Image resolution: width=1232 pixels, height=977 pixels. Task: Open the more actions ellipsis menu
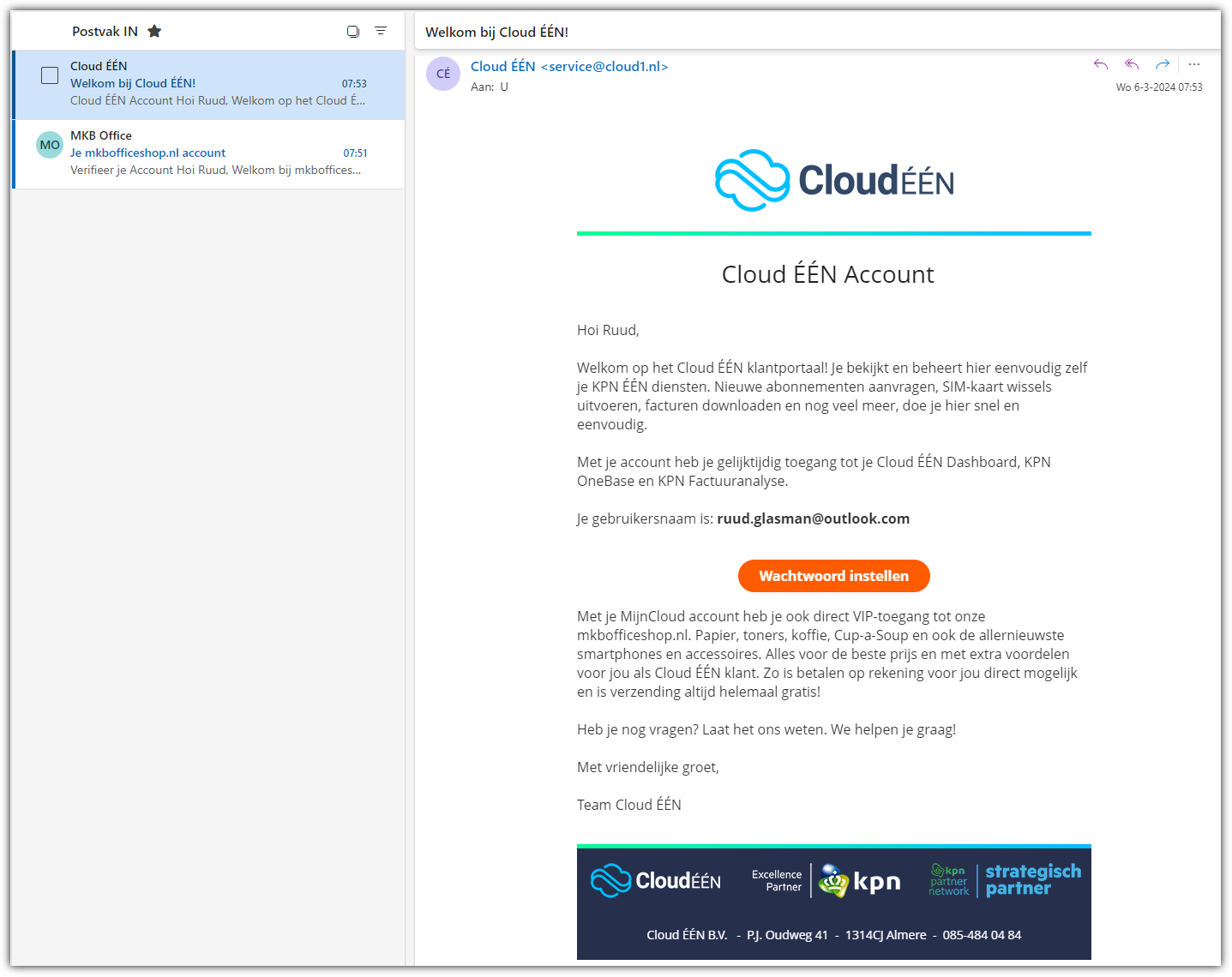pos(1194,64)
